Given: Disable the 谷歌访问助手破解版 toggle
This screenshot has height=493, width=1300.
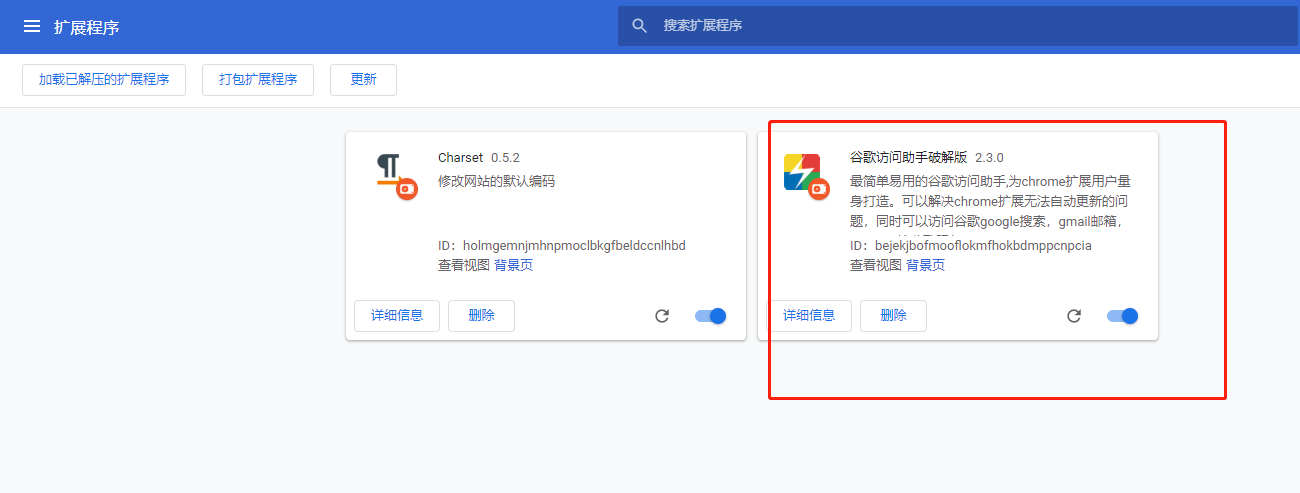Looking at the screenshot, I should tap(1122, 316).
